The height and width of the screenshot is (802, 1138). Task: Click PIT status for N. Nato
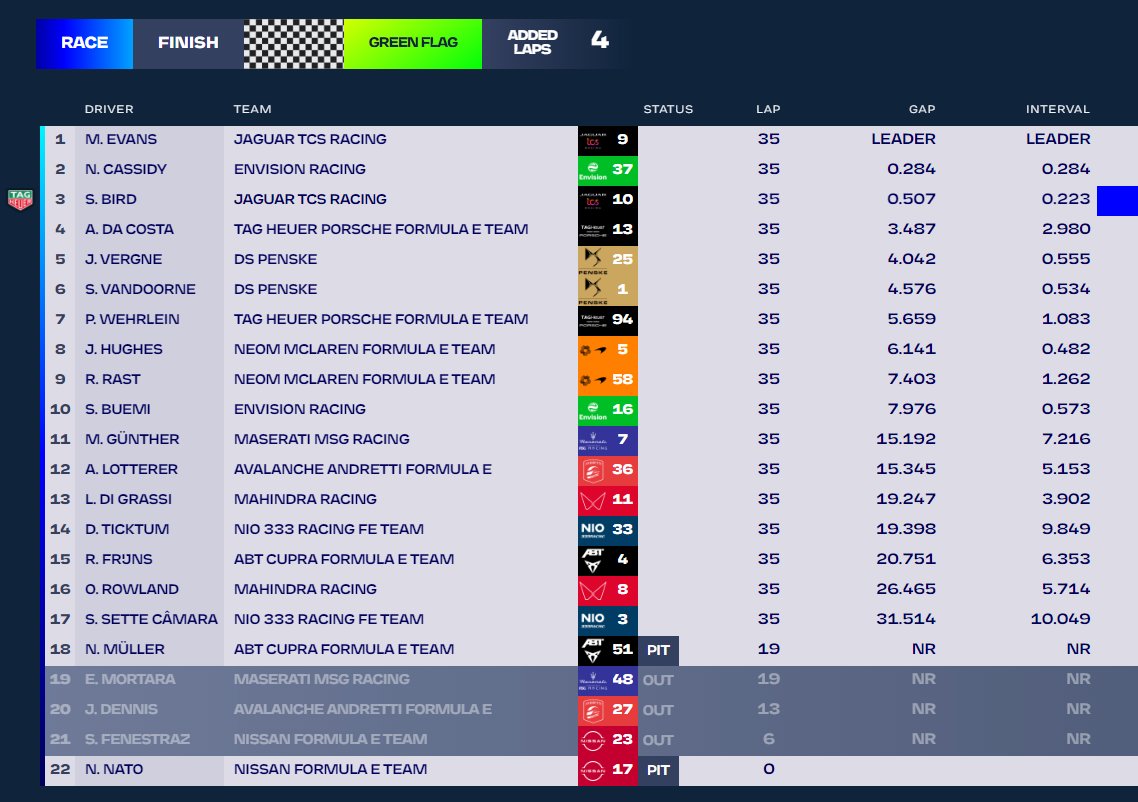click(x=658, y=770)
